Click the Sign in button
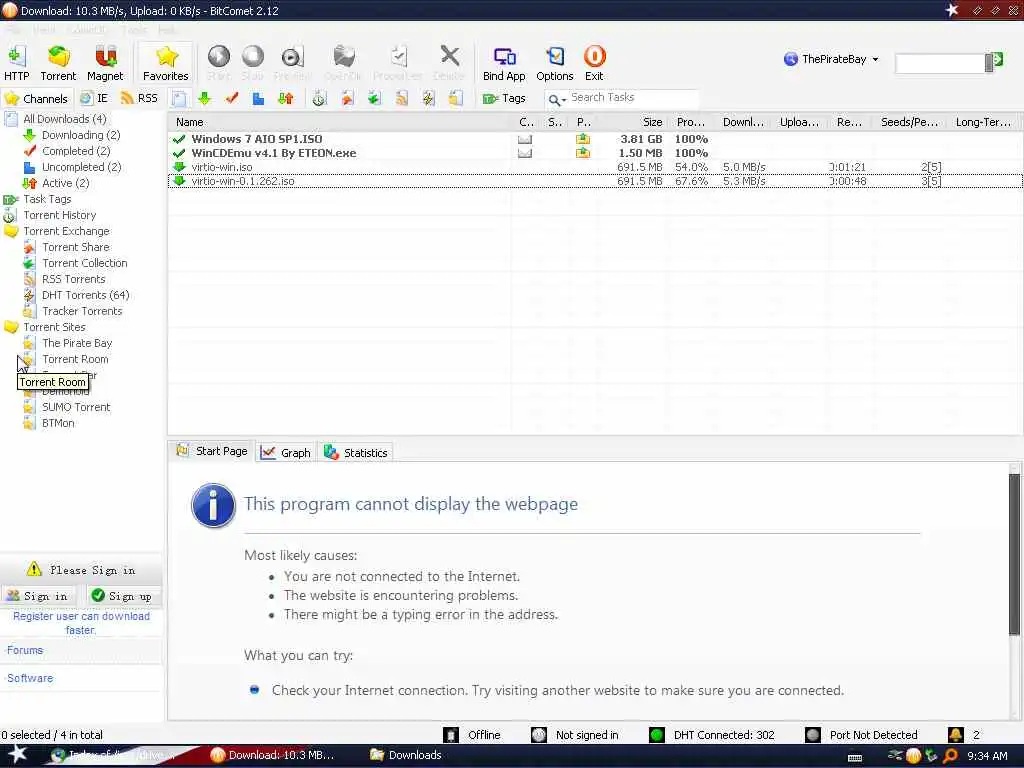This screenshot has height=768, width=1024. pyautogui.click(x=38, y=596)
